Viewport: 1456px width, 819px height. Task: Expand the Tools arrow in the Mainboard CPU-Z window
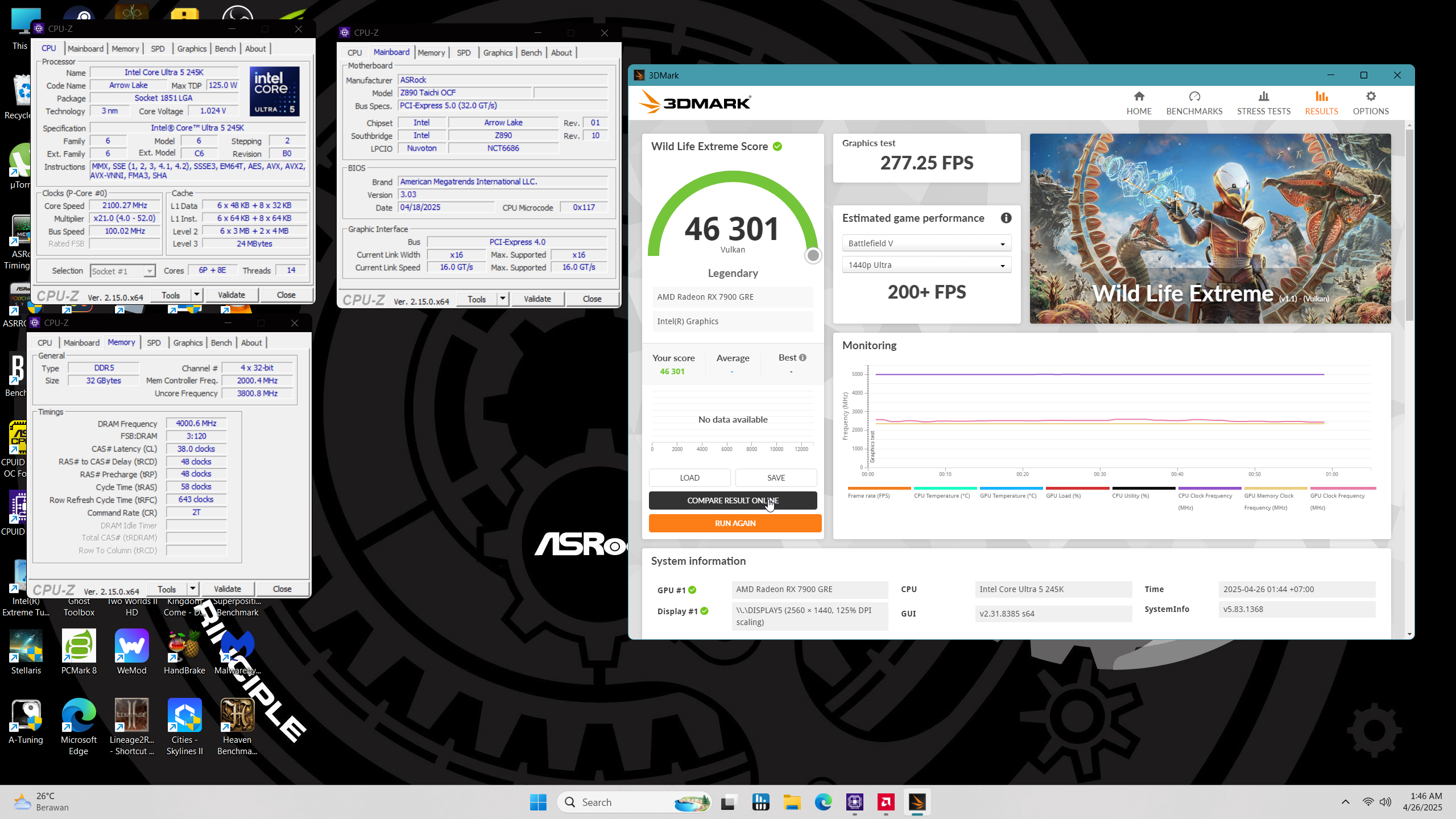point(502,299)
